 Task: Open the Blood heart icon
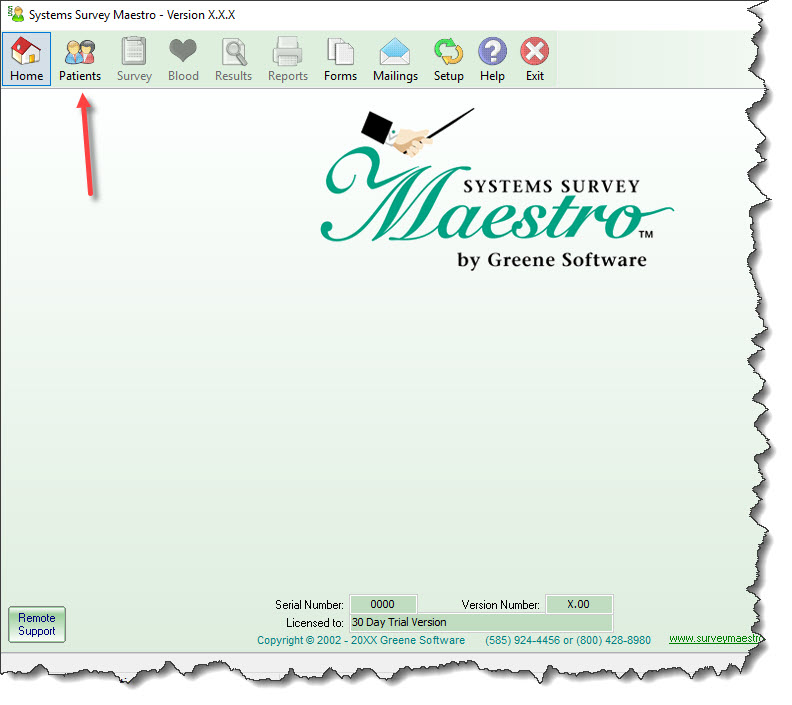183,59
